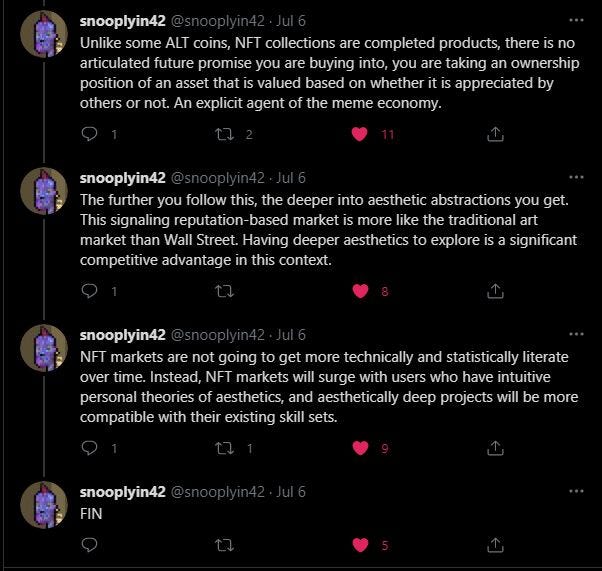602x571 pixels.
Task: Toggle like on the tweet with 8 likes
Action: pyautogui.click(x=360, y=291)
